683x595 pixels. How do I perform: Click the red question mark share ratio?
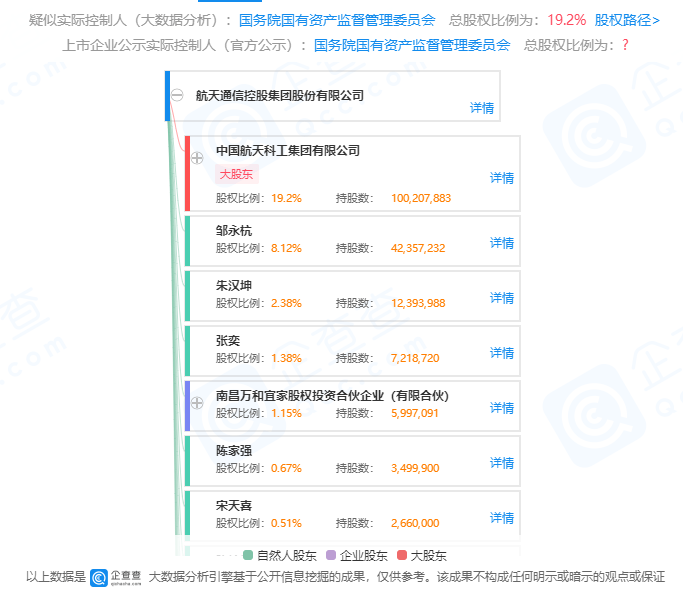click(x=625, y=45)
